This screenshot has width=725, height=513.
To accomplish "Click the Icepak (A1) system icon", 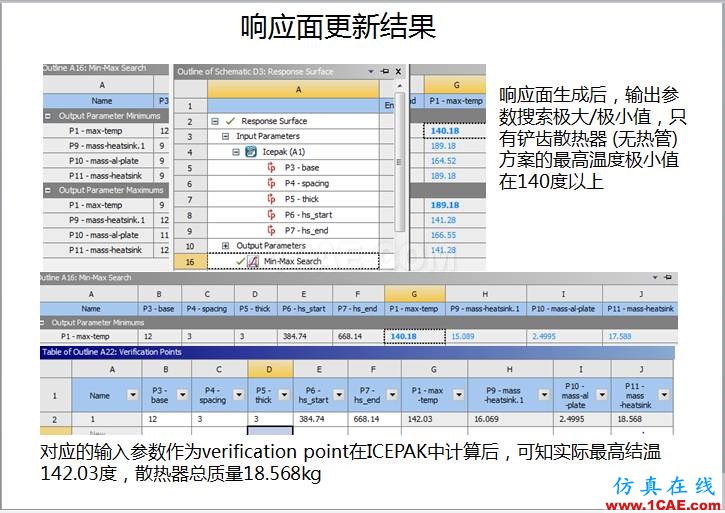I will coord(251,152).
